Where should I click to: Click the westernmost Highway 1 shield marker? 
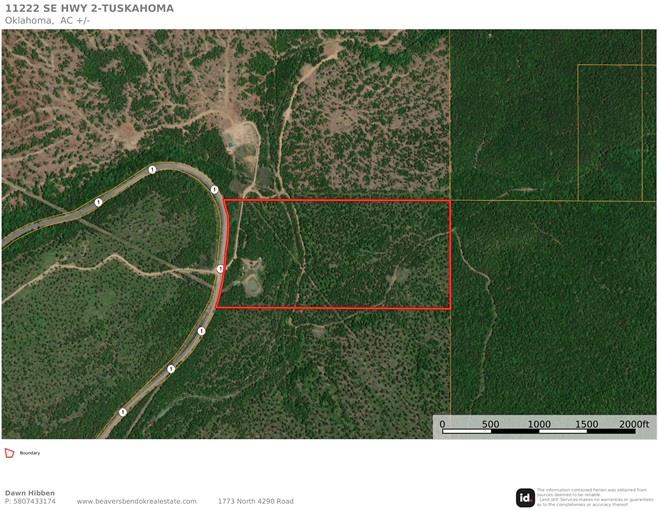(x=98, y=202)
